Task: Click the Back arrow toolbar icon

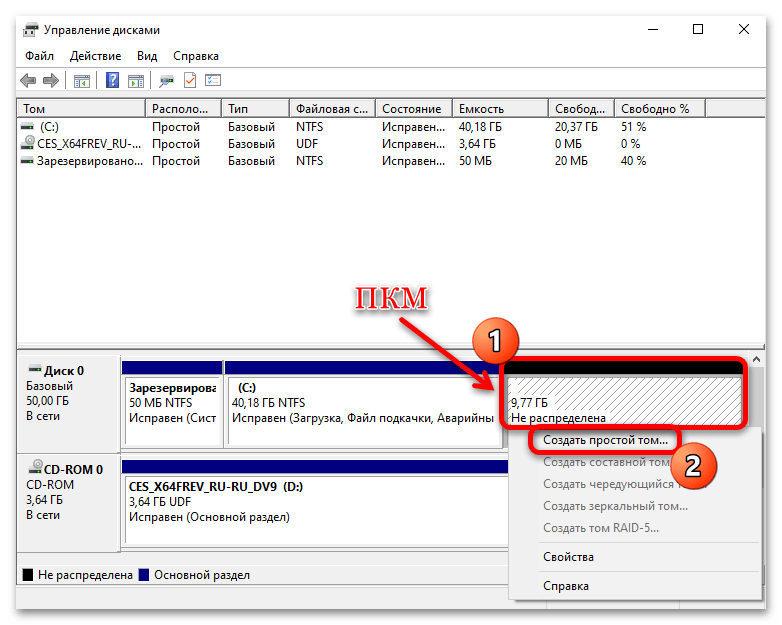Action: coord(28,80)
